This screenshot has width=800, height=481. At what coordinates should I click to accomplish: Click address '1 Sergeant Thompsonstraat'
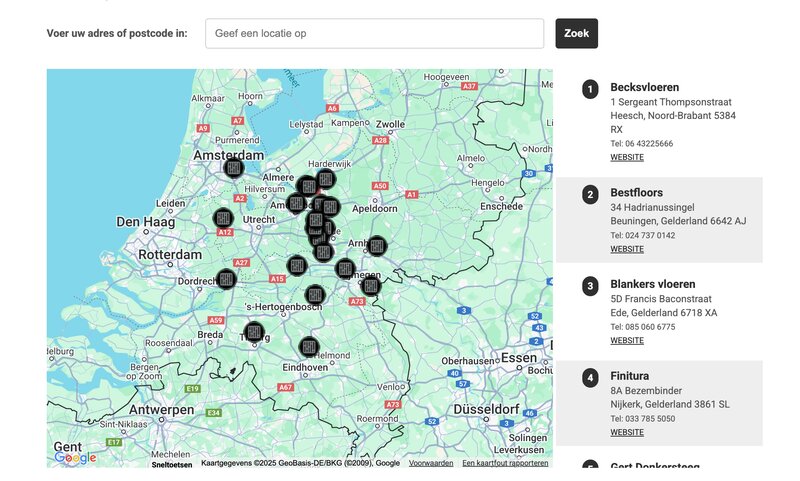point(671,102)
